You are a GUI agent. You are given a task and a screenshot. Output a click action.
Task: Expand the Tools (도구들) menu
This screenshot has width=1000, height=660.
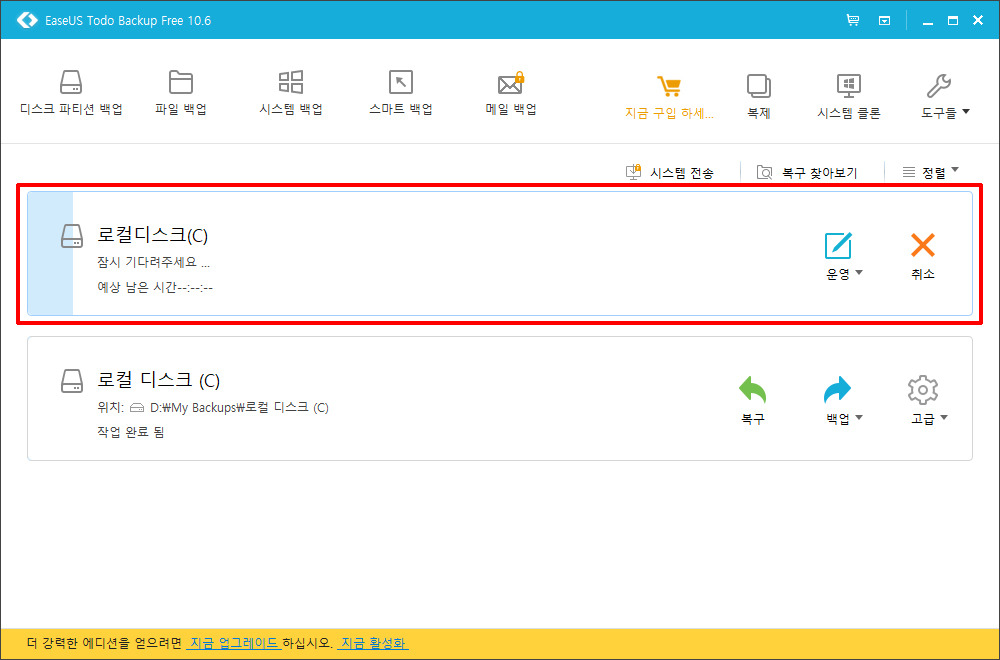[x=945, y=96]
